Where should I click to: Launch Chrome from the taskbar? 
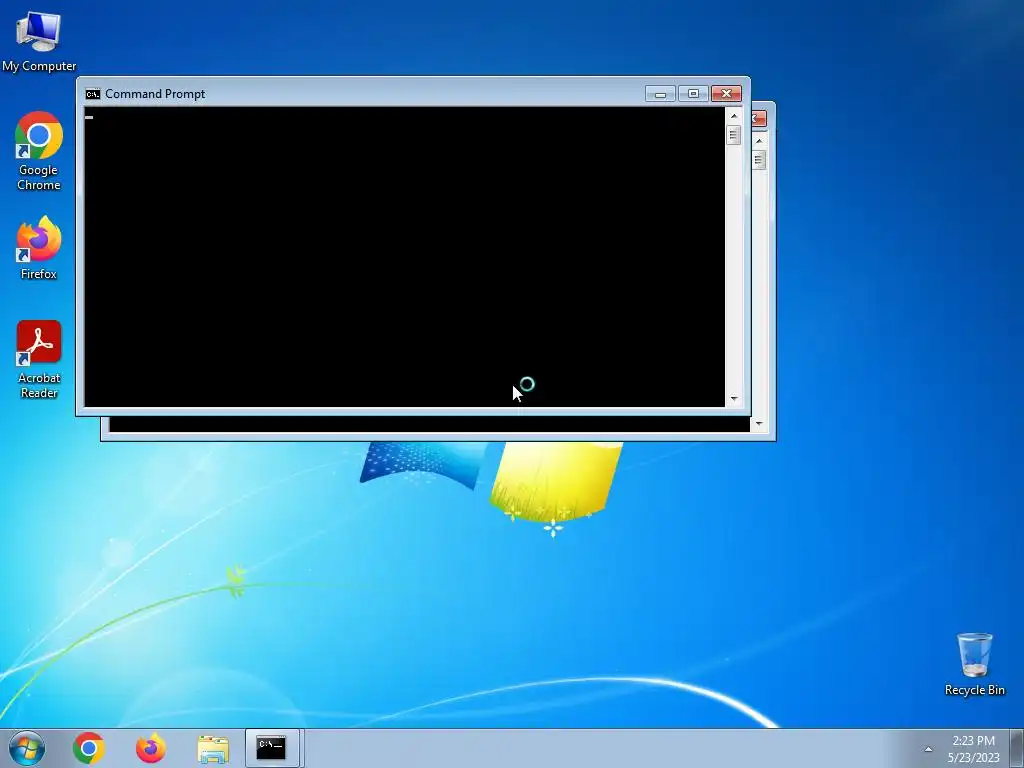click(x=89, y=748)
